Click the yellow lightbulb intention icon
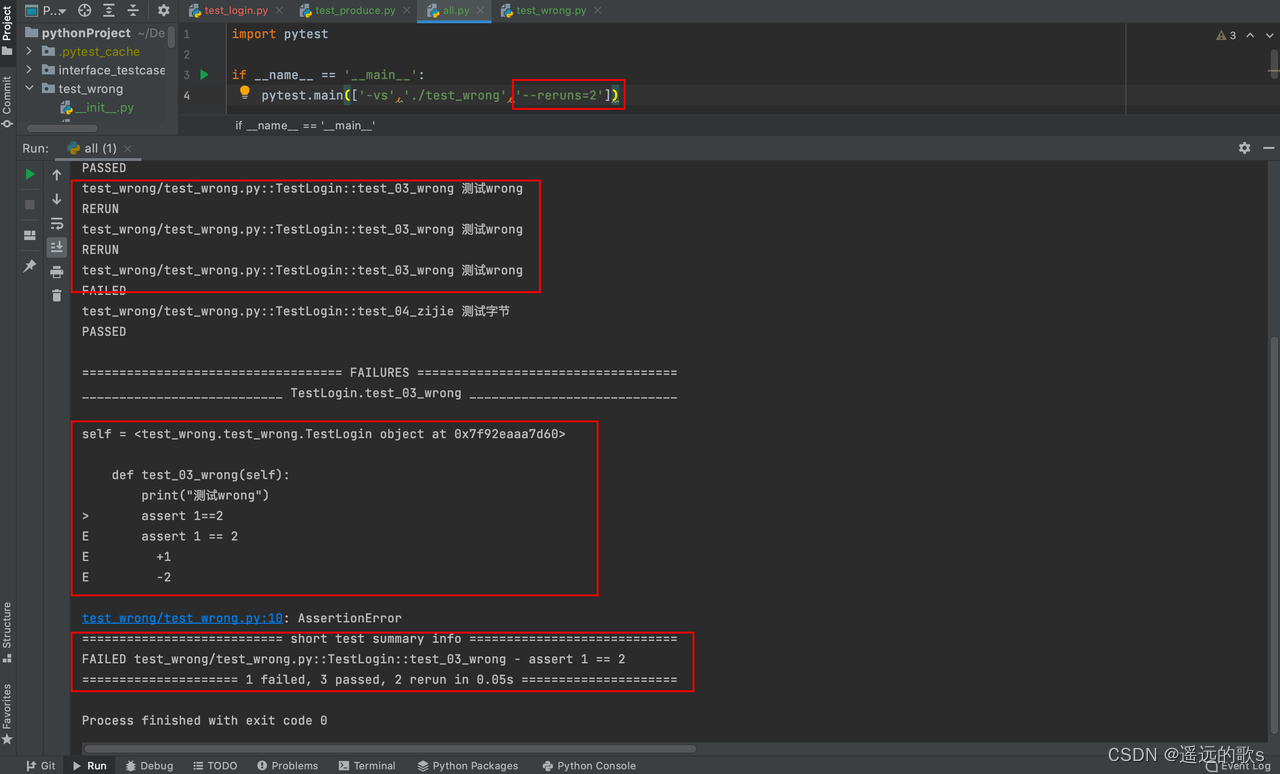Viewport: 1280px width, 774px height. pos(244,93)
